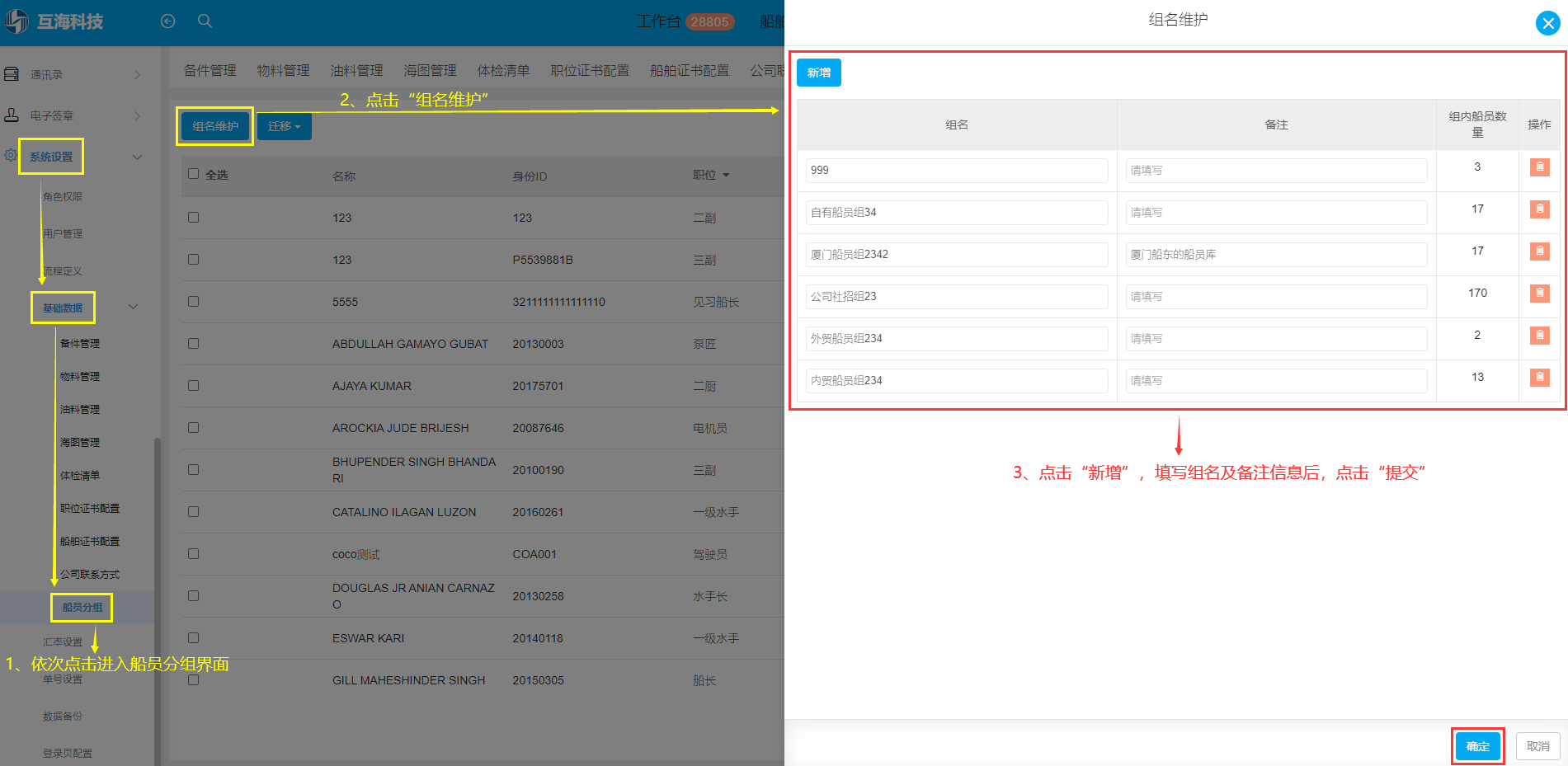Click the collapse sidebar arrow icon
1568x766 pixels.
167,21
